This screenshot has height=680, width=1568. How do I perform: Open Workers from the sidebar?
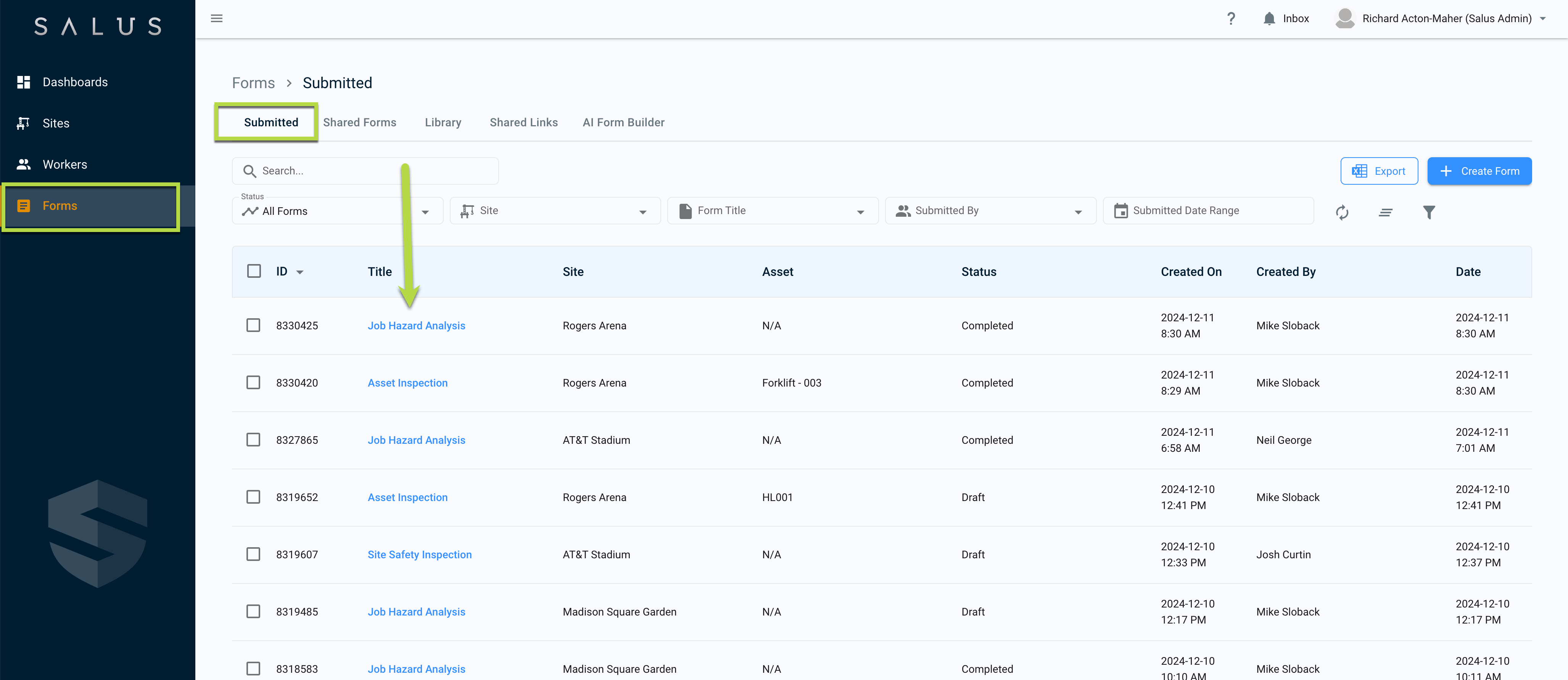point(64,164)
